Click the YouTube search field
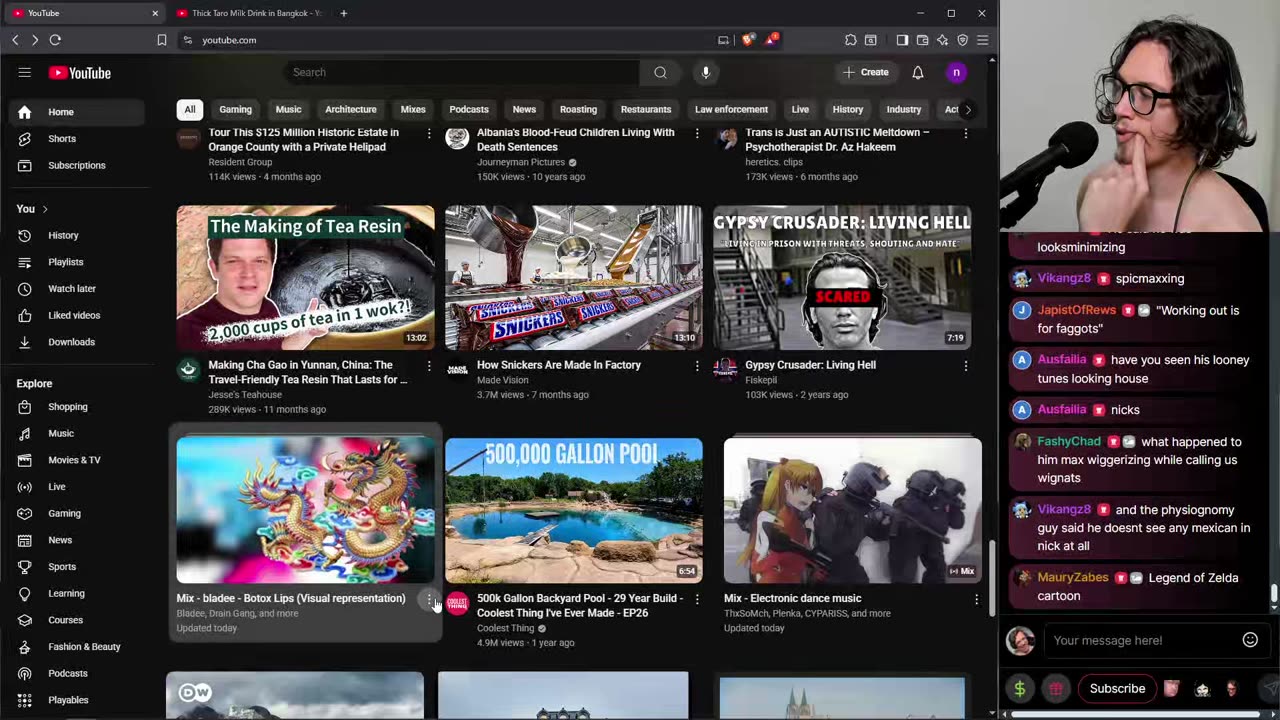Screen dimensions: 1280x720 pos(462,72)
